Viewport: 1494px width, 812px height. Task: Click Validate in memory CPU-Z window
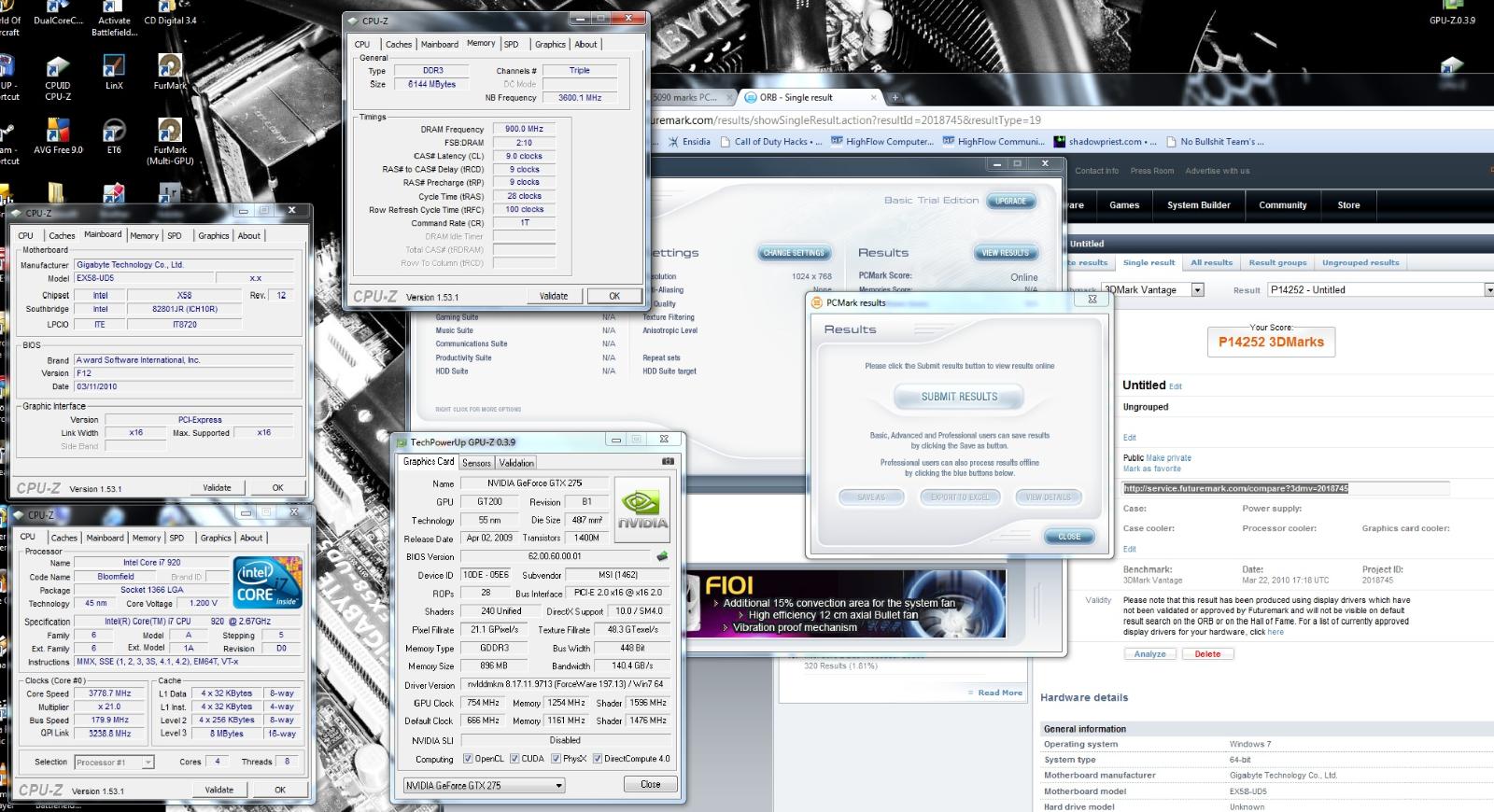point(554,296)
